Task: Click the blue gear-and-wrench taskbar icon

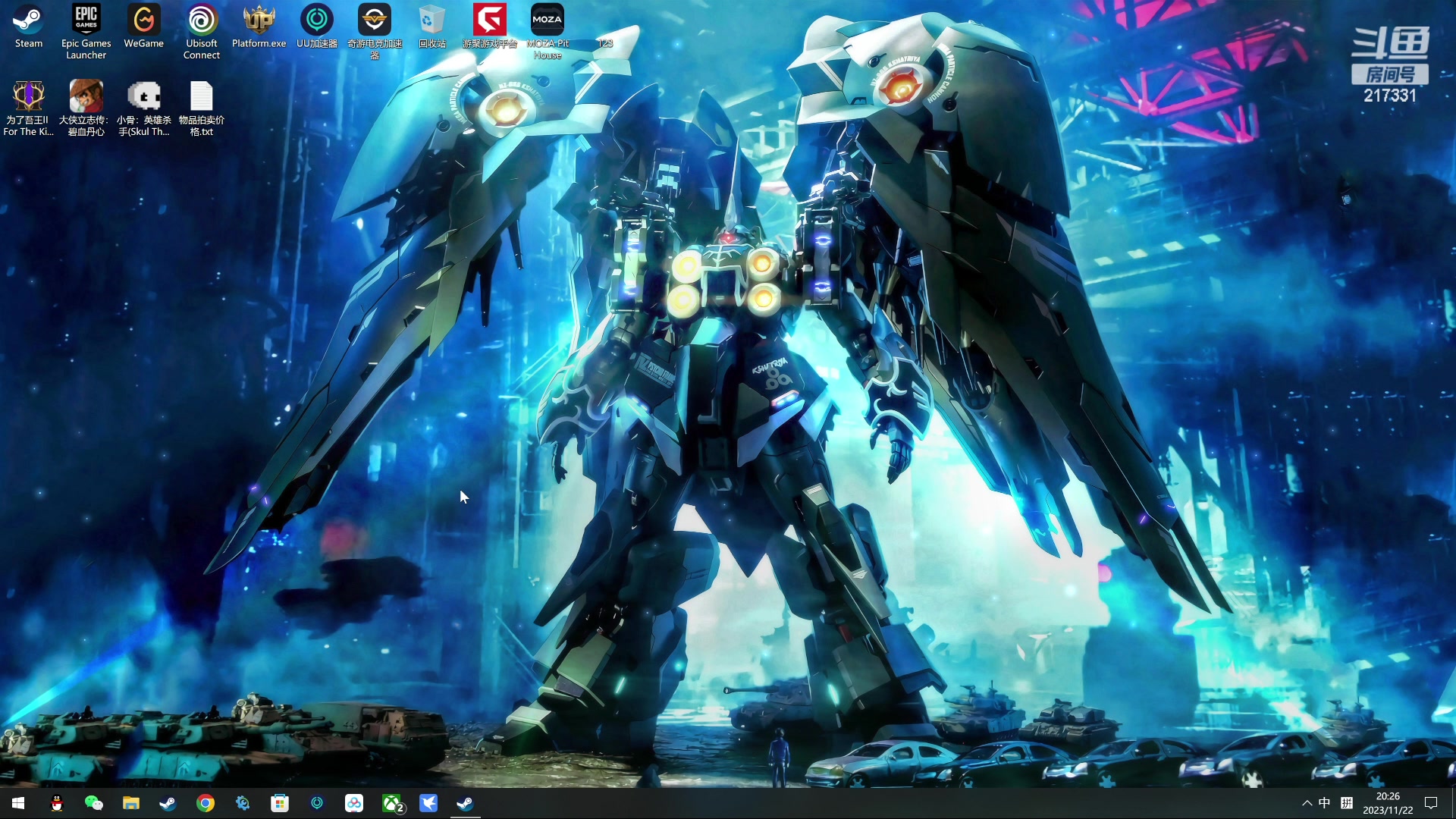Action: pyautogui.click(x=243, y=803)
